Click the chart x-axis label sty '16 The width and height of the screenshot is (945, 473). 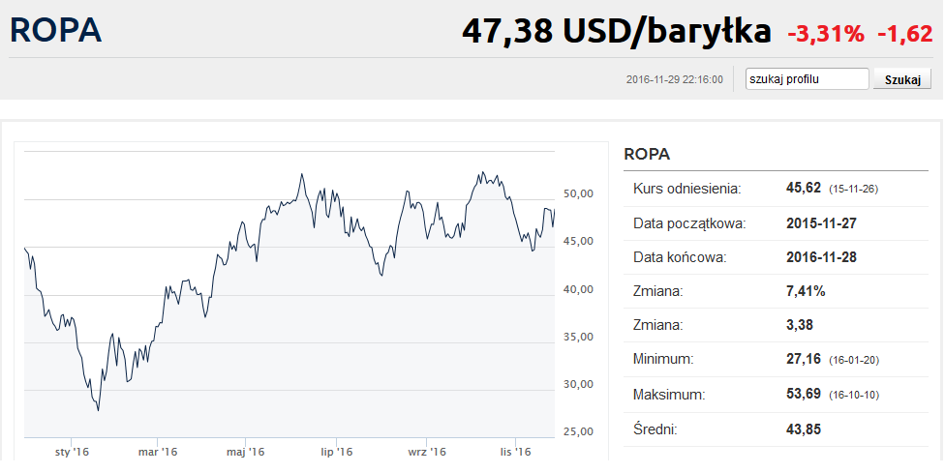[72, 452]
